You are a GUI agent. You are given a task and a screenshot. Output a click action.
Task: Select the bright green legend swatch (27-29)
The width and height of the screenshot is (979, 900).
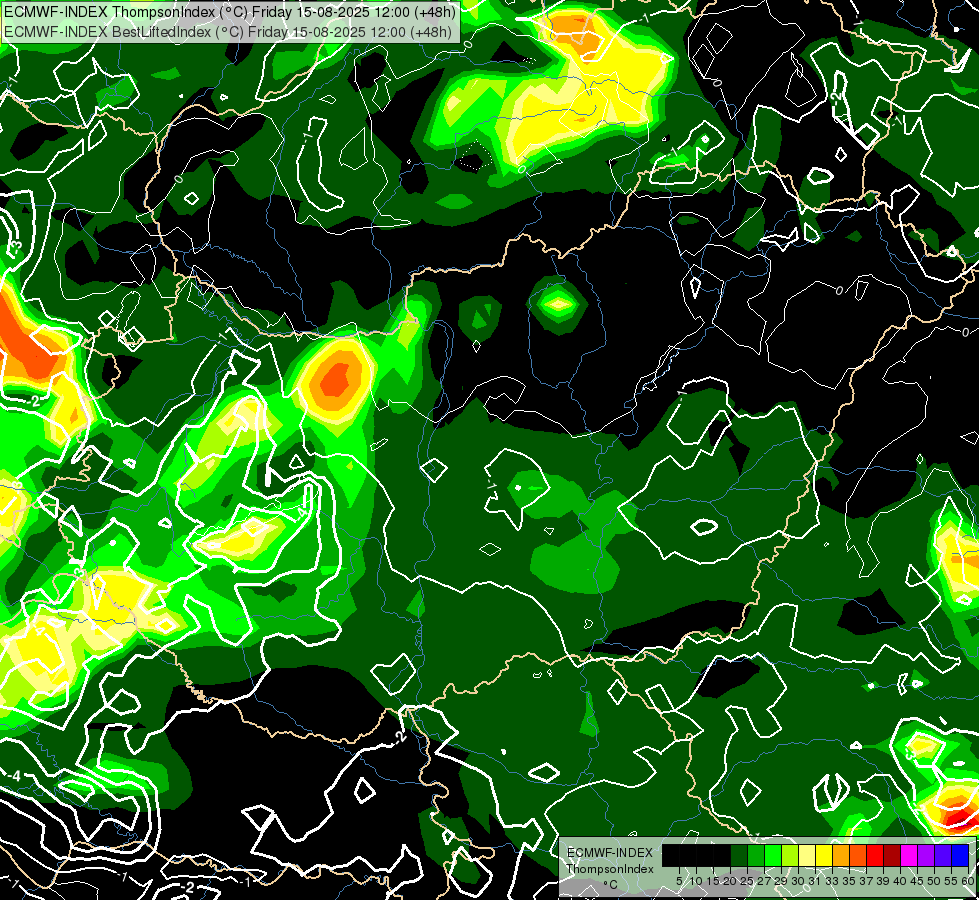point(773,855)
